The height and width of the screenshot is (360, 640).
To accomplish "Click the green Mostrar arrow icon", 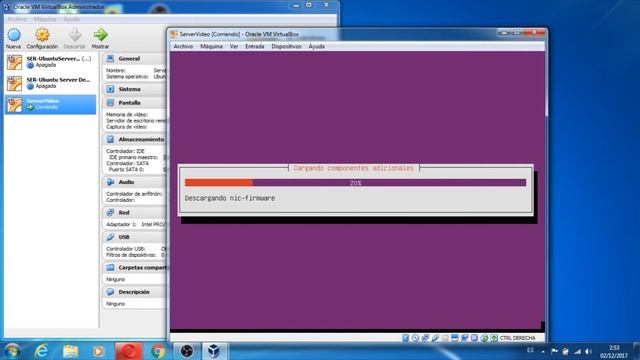I will pos(100,35).
